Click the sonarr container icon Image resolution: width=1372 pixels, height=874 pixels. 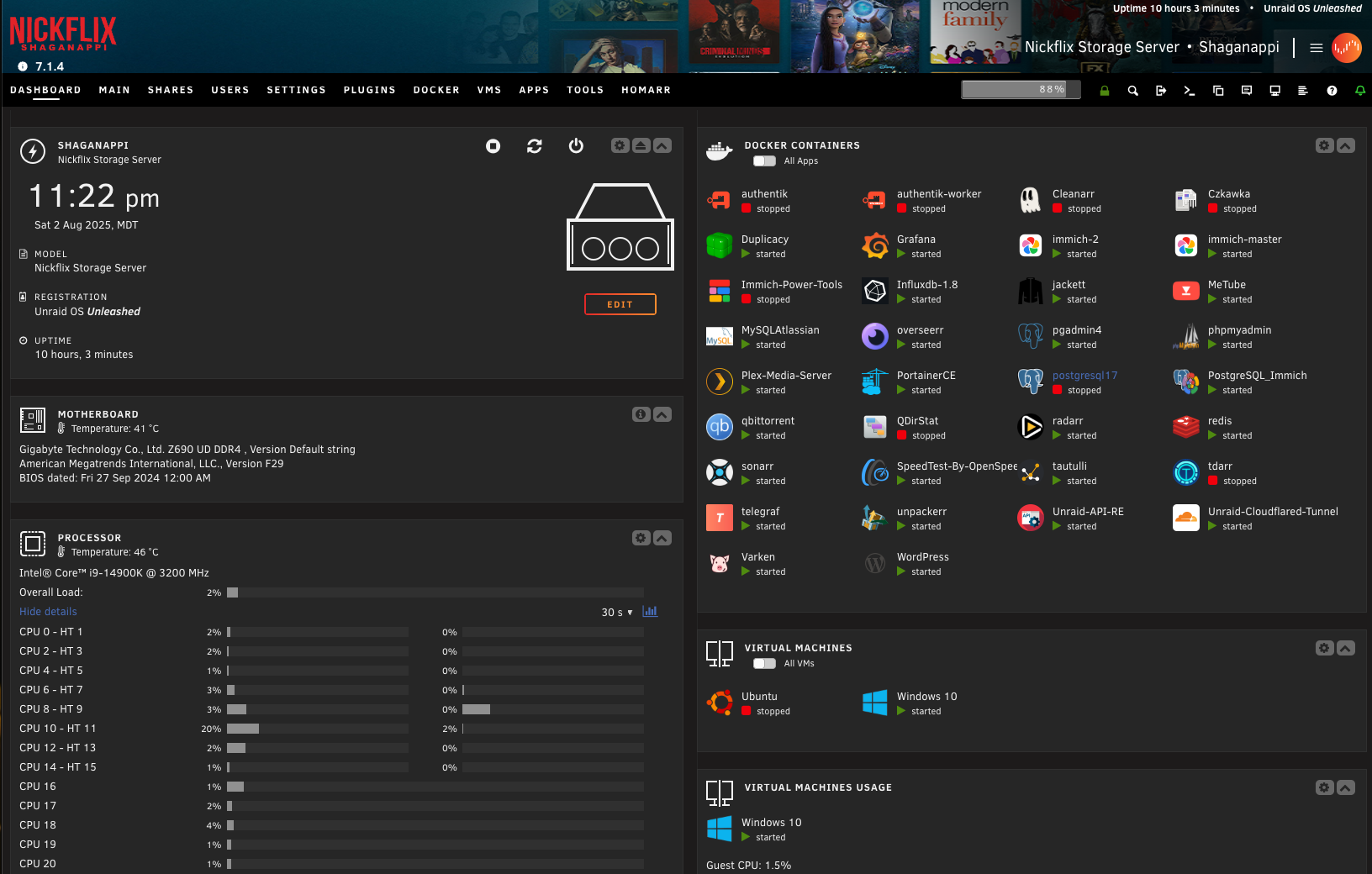coord(720,472)
